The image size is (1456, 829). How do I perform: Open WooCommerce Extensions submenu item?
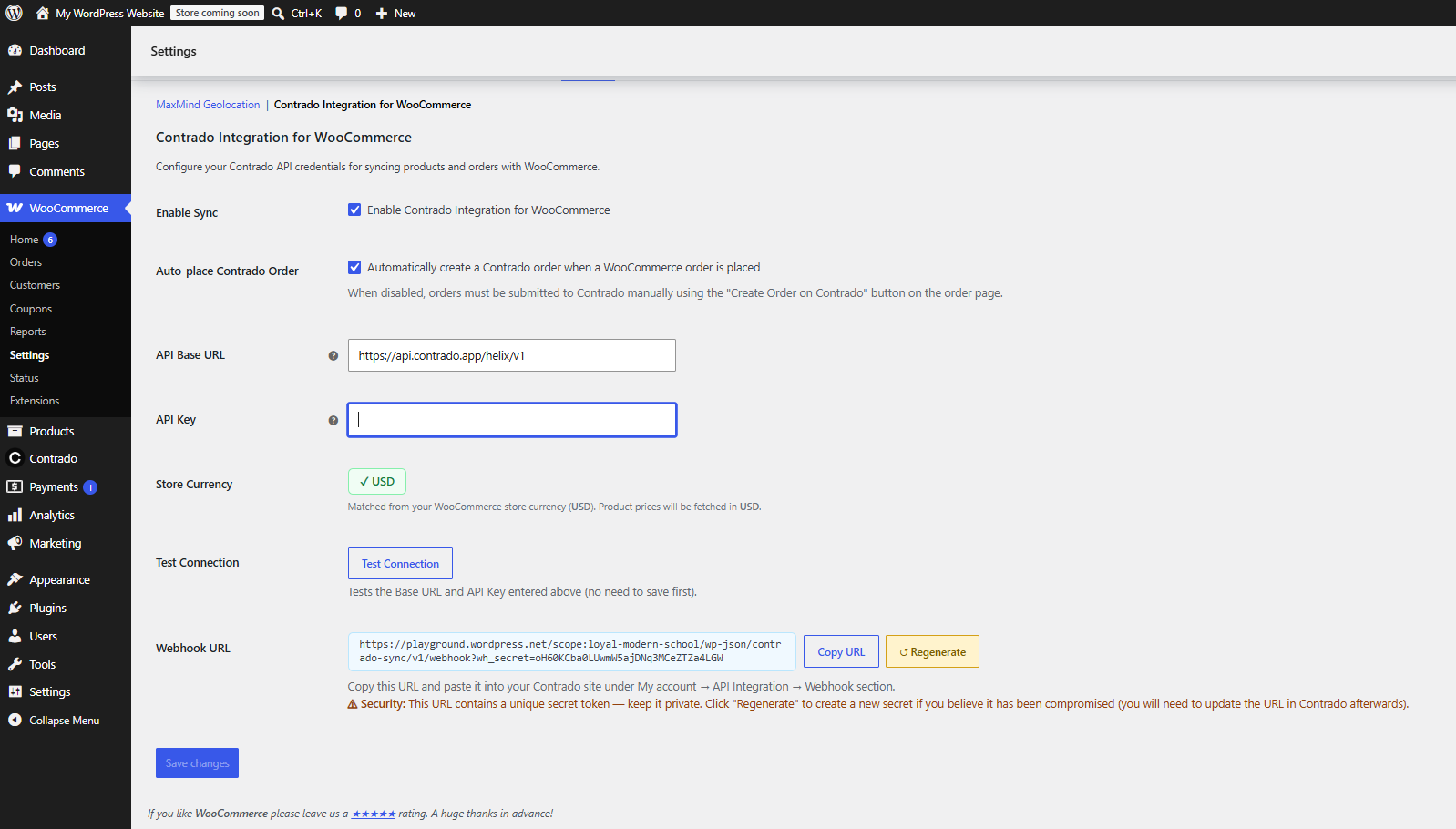click(35, 401)
